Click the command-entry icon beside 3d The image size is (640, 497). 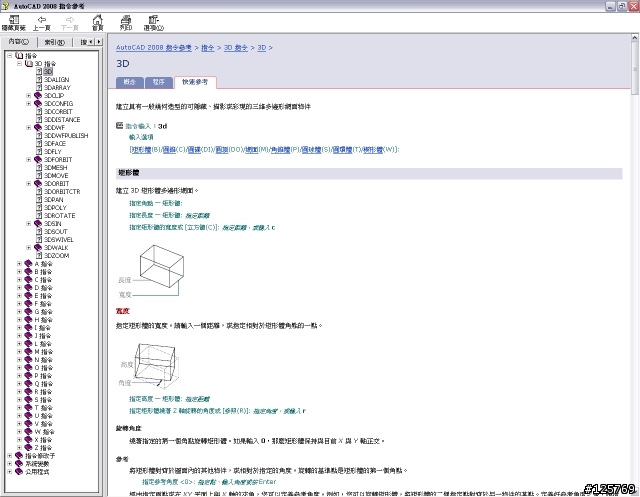120,126
